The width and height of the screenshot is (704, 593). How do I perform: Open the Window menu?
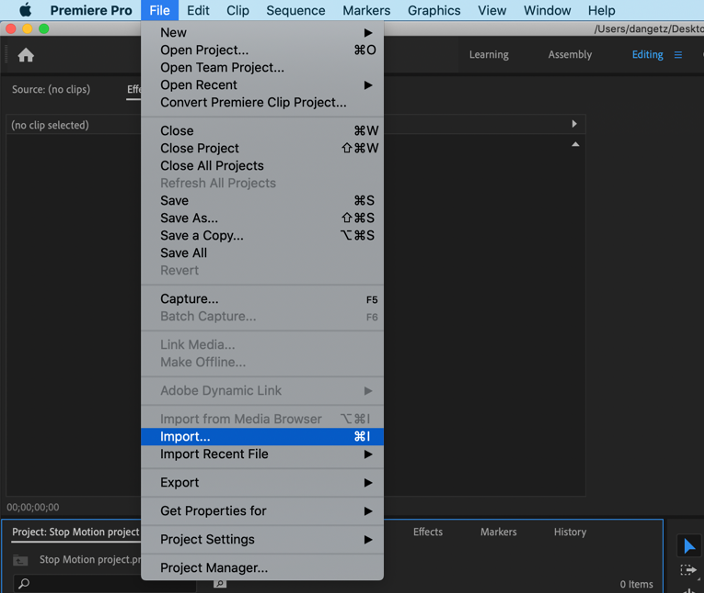(547, 10)
